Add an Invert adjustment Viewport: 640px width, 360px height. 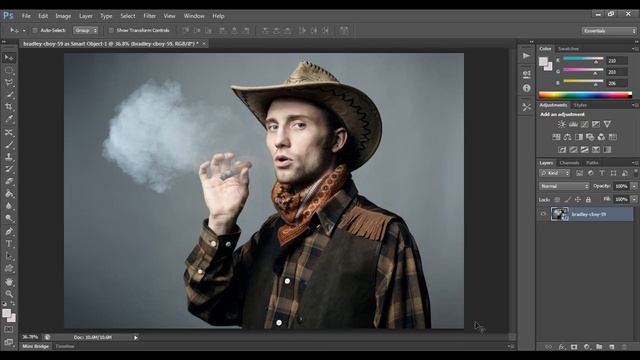[562, 150]
